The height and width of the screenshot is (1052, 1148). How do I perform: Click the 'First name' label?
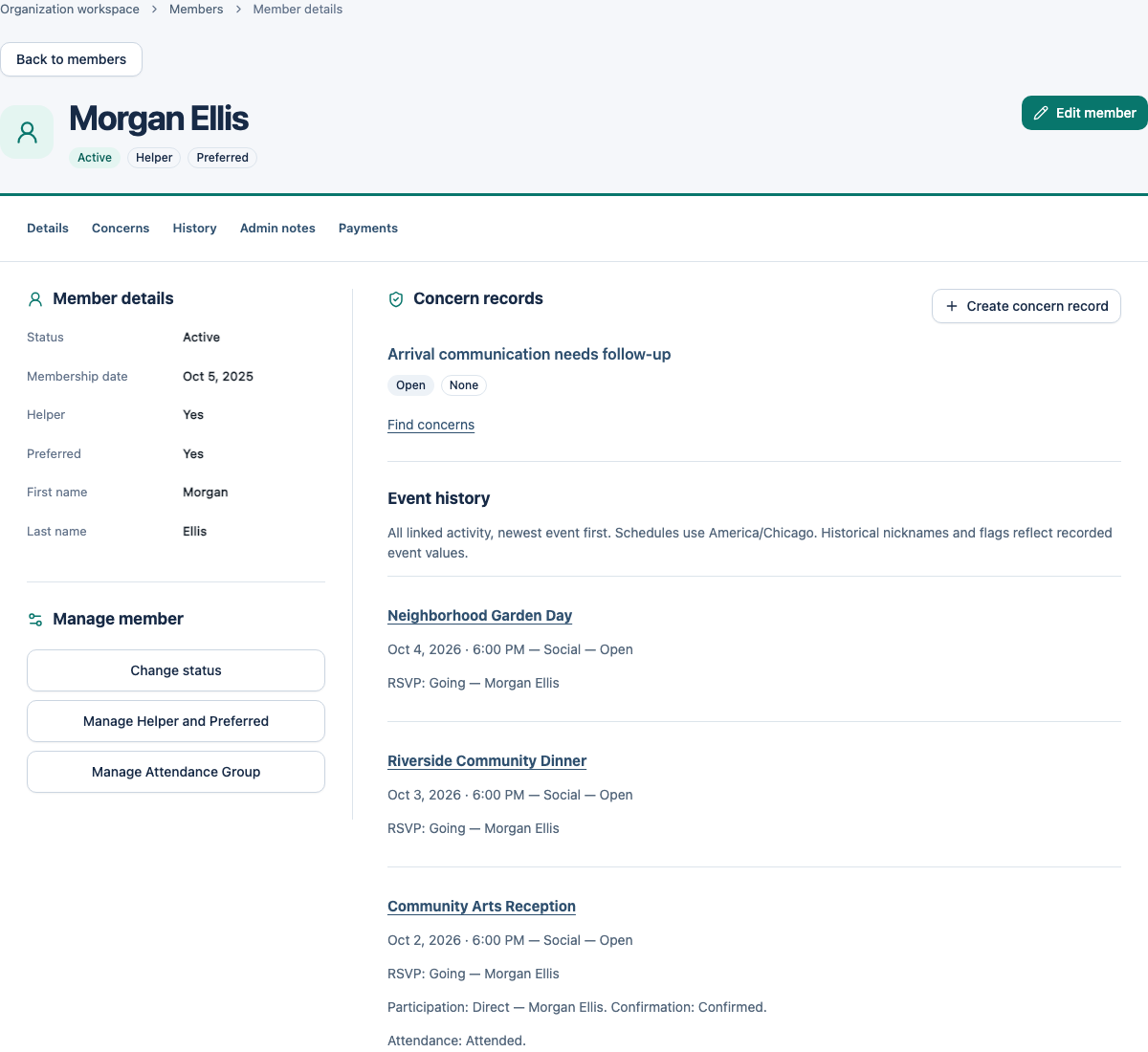pos(57,493)
